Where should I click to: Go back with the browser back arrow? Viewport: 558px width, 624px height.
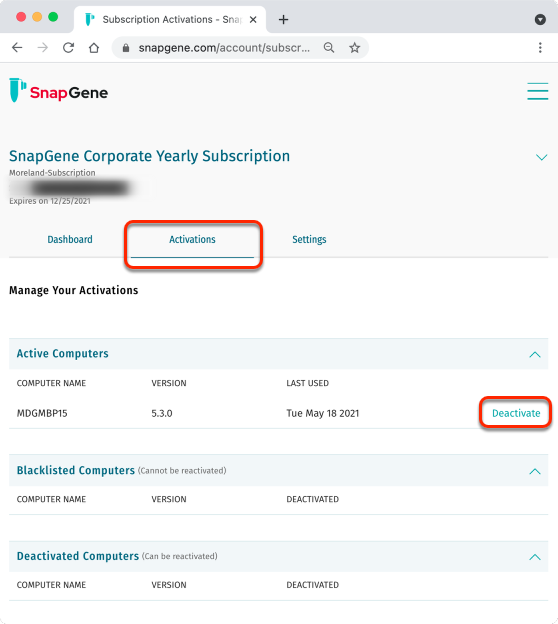pyautogui.click(x=17, y=48)
